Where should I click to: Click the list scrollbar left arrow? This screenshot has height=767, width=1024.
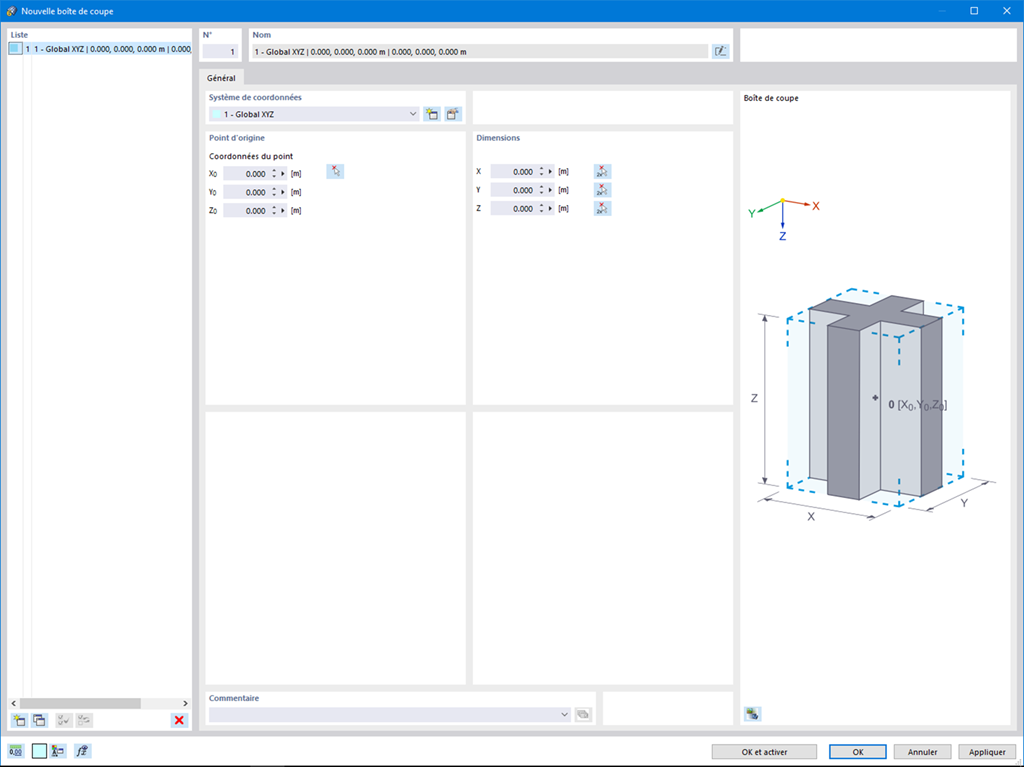click(x=14, y=703)
